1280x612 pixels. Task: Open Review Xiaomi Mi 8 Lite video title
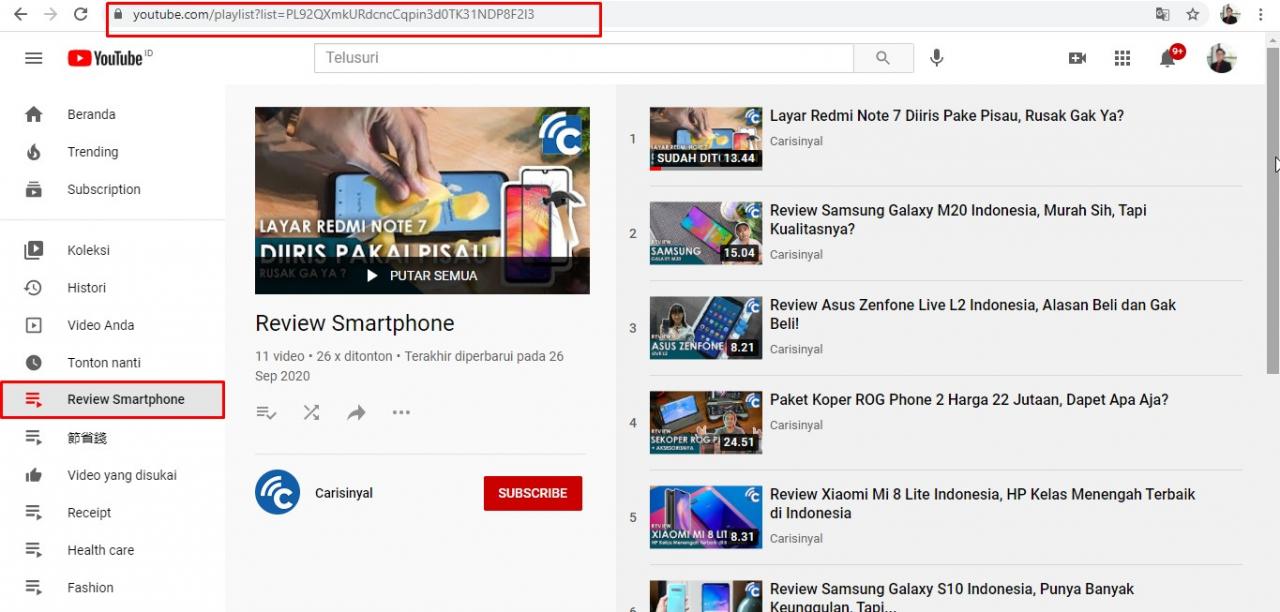coord(982,503)
